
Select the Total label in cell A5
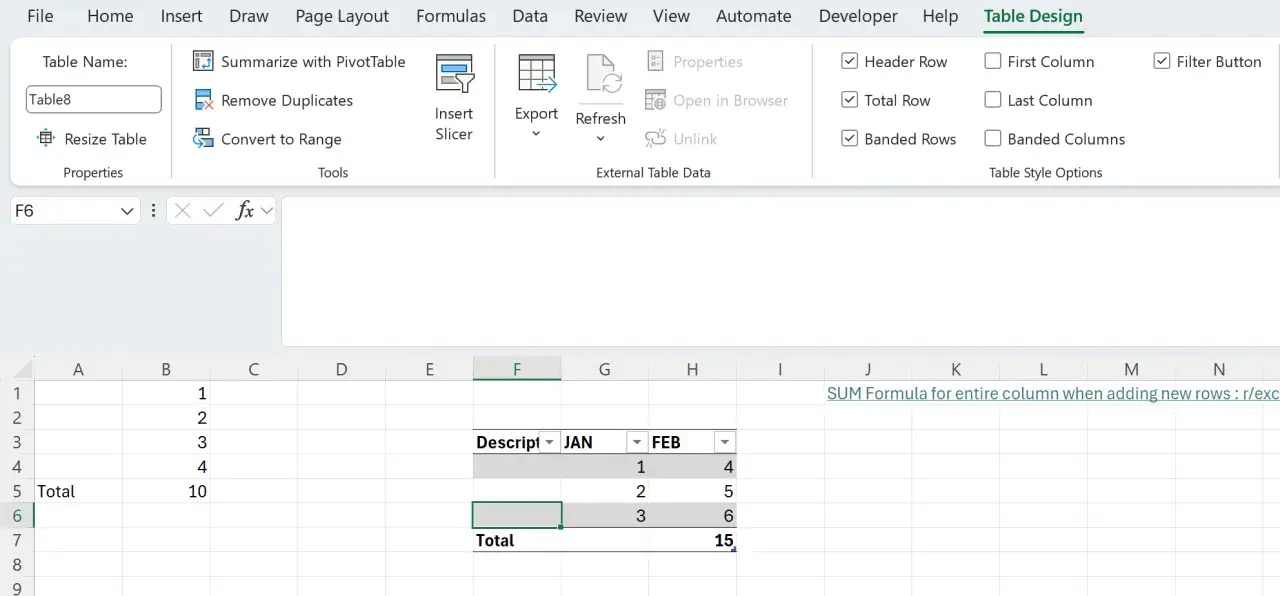pyautogui.click(x=78, y=491)
